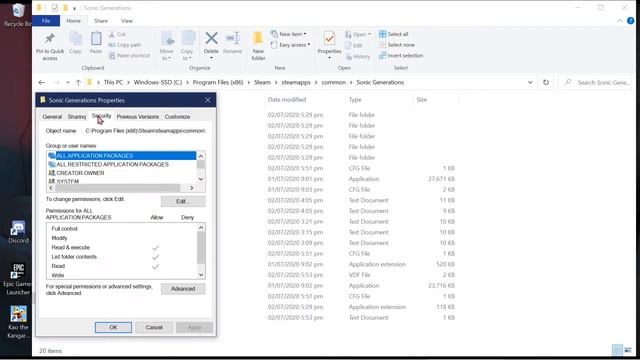
Task: Click the Pin to Quick access icon
Action: pyautogui.click(x=50, y=39)
